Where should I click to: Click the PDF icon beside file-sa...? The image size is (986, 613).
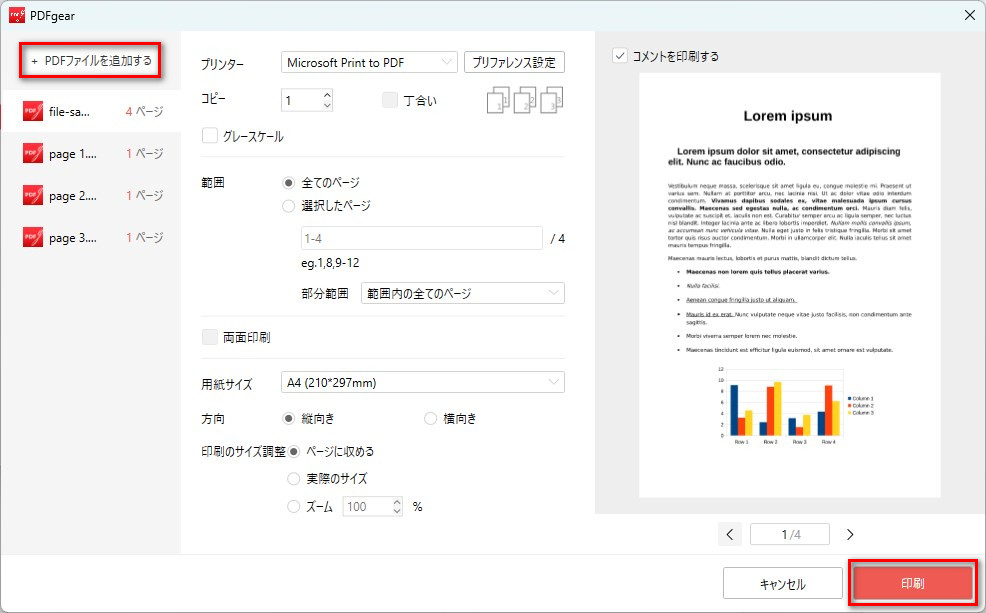click(x=33, y=112)
